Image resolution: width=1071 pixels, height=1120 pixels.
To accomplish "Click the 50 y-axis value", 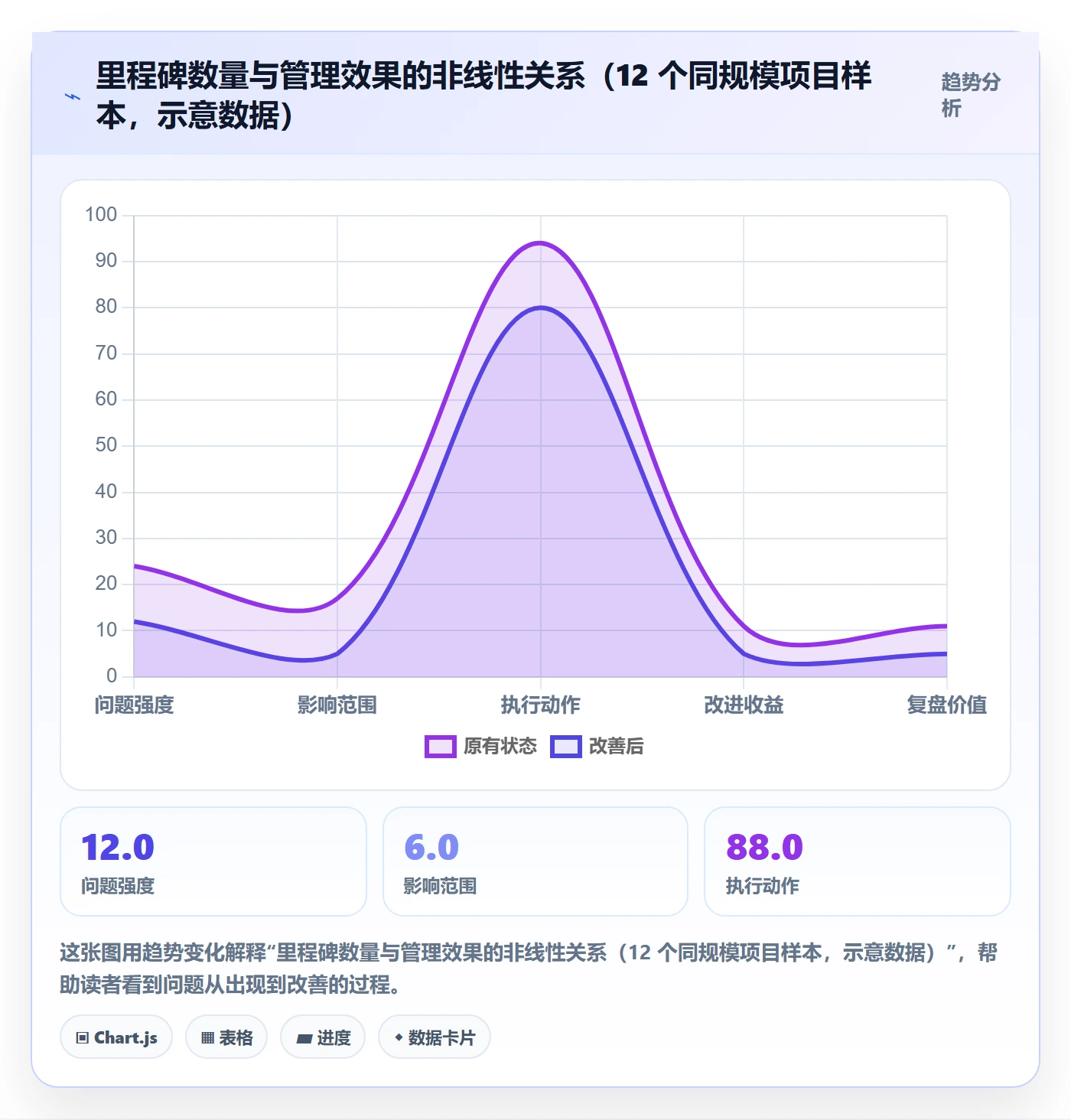I will pos(106,445).
